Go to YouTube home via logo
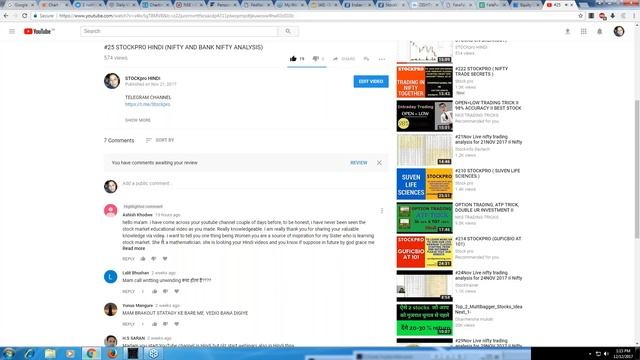This screenshot has width=640, height=360. point(39,31)
